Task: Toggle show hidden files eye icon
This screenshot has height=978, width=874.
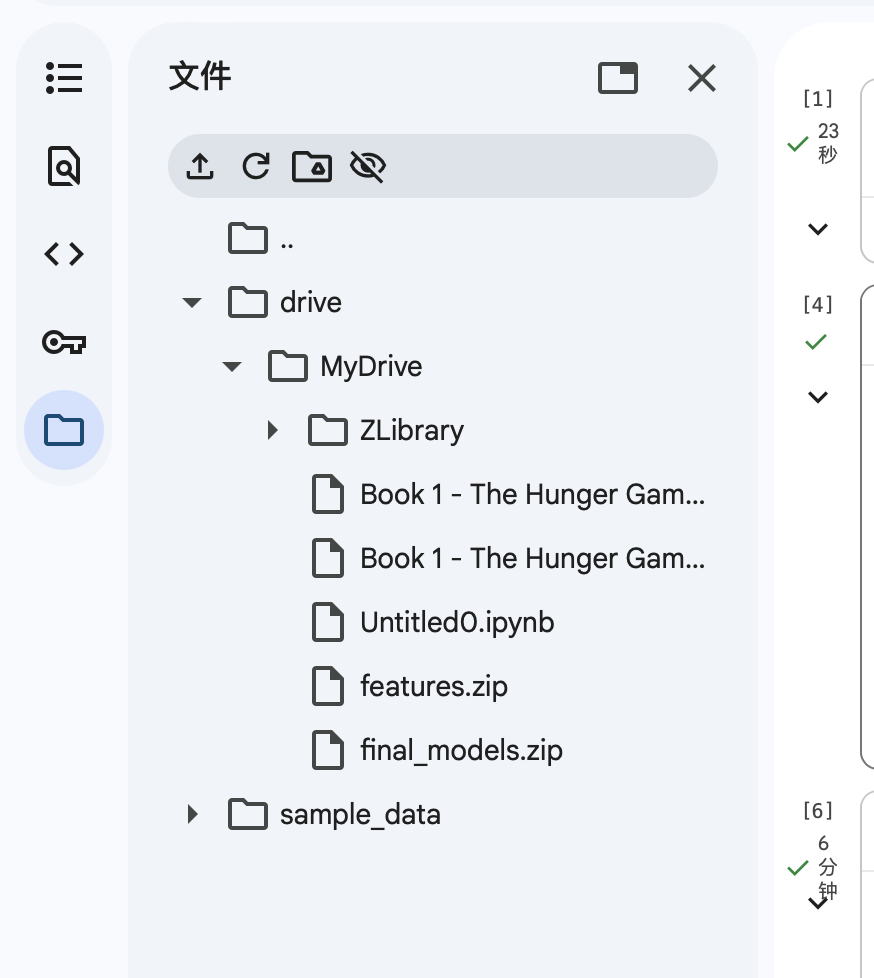Action: coord(368,166)
